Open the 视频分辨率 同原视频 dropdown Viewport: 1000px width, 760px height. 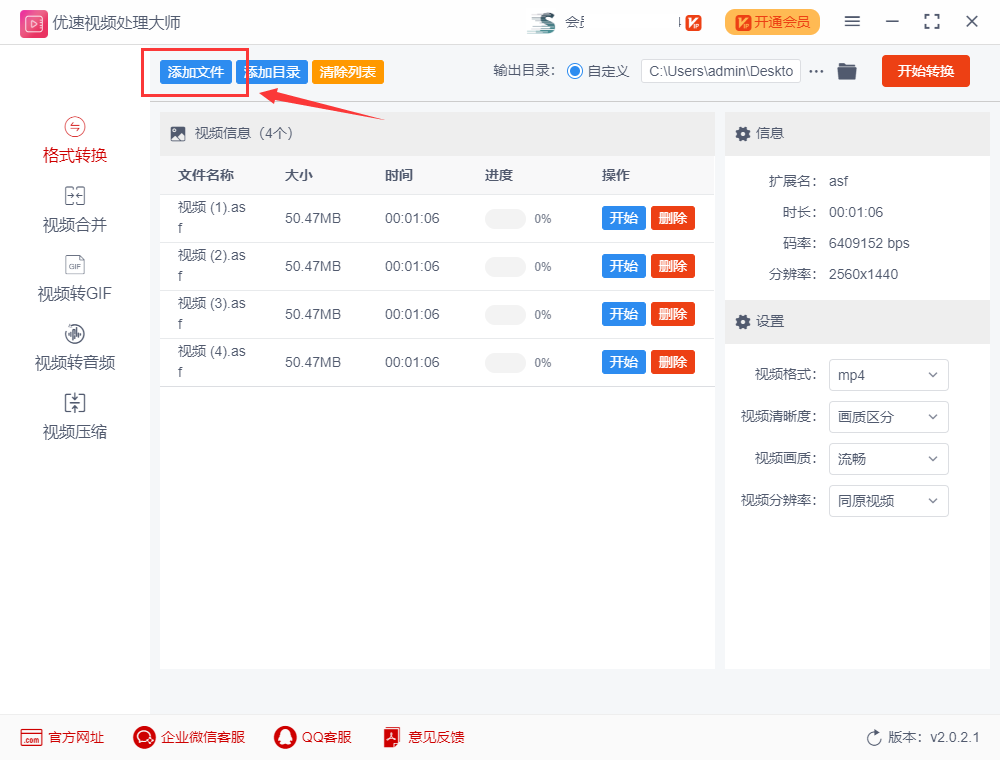point(888,501)
